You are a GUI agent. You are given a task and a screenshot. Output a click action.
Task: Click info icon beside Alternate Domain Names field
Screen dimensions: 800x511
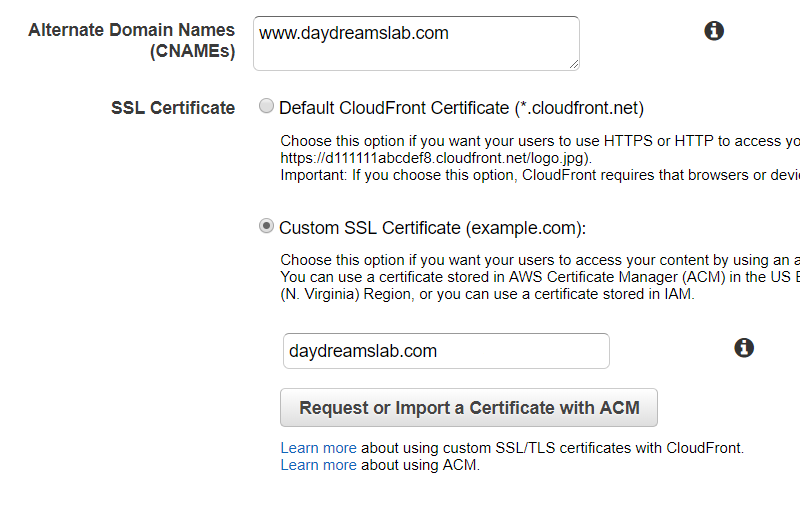[714, 31]
